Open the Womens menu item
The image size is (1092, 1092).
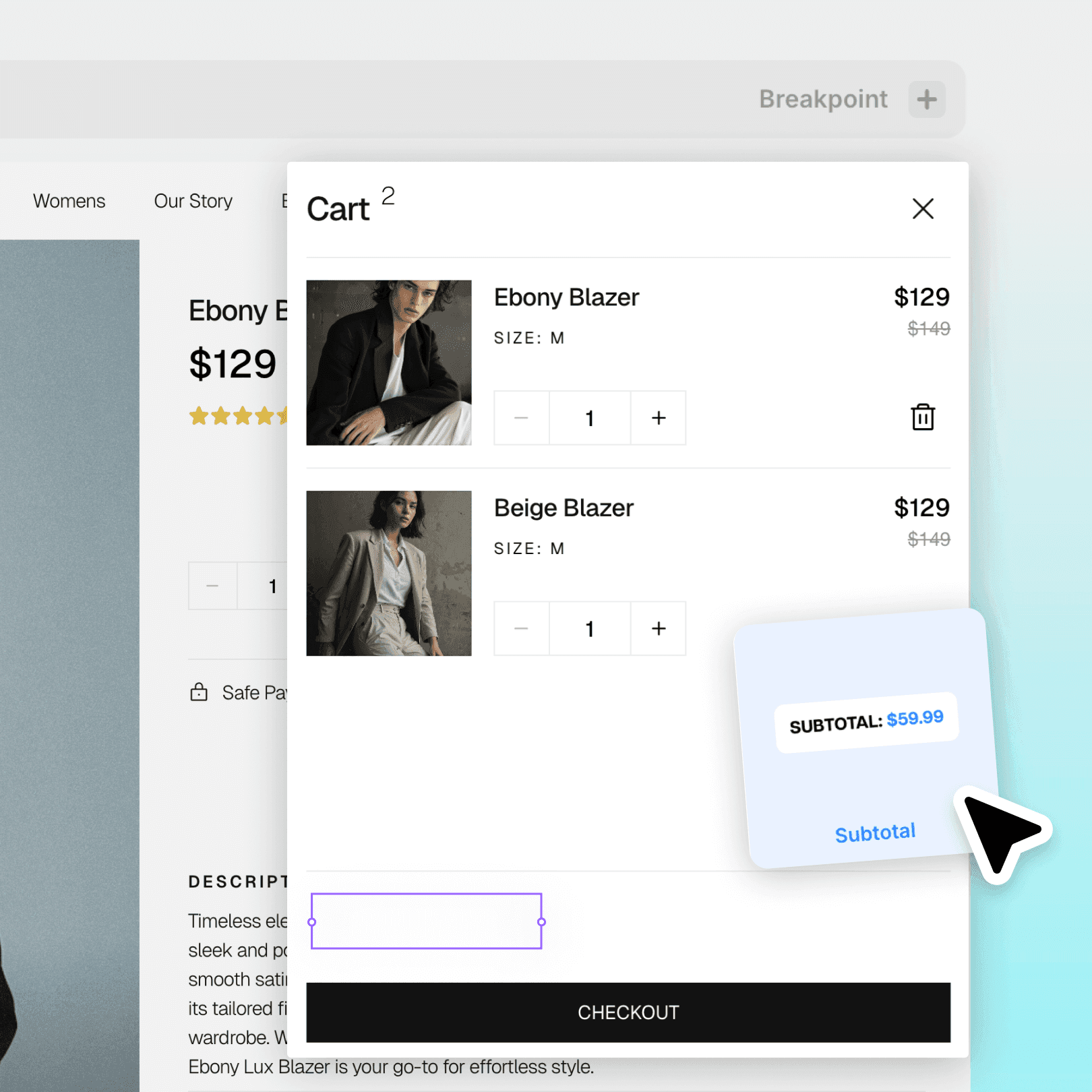click(x=69, y=201)
